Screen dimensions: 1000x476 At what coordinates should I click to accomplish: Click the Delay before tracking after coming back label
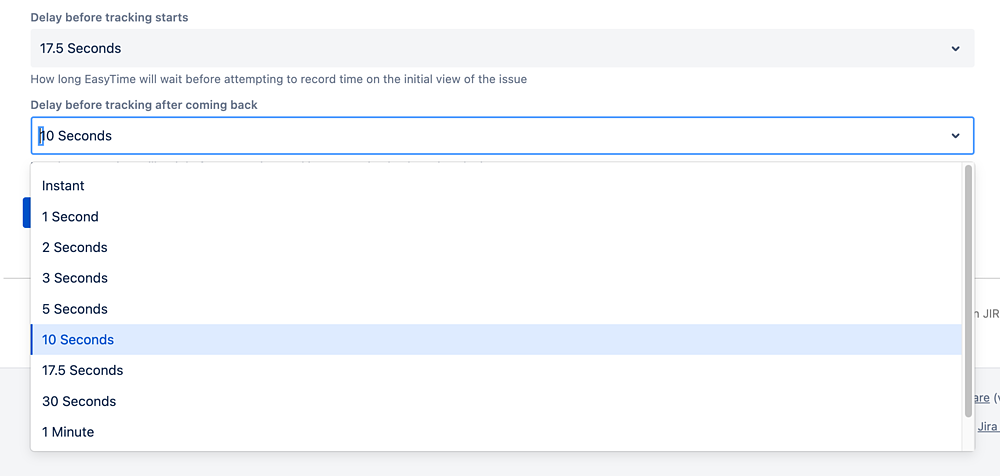point(144,105)
